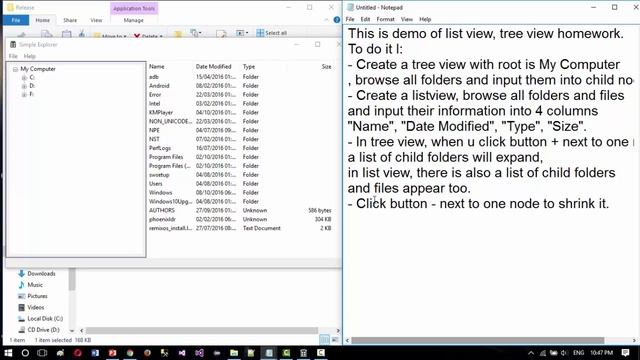Screen dimensions: 640x360
Task: Click the Name column header
Action: coord(157,67)
